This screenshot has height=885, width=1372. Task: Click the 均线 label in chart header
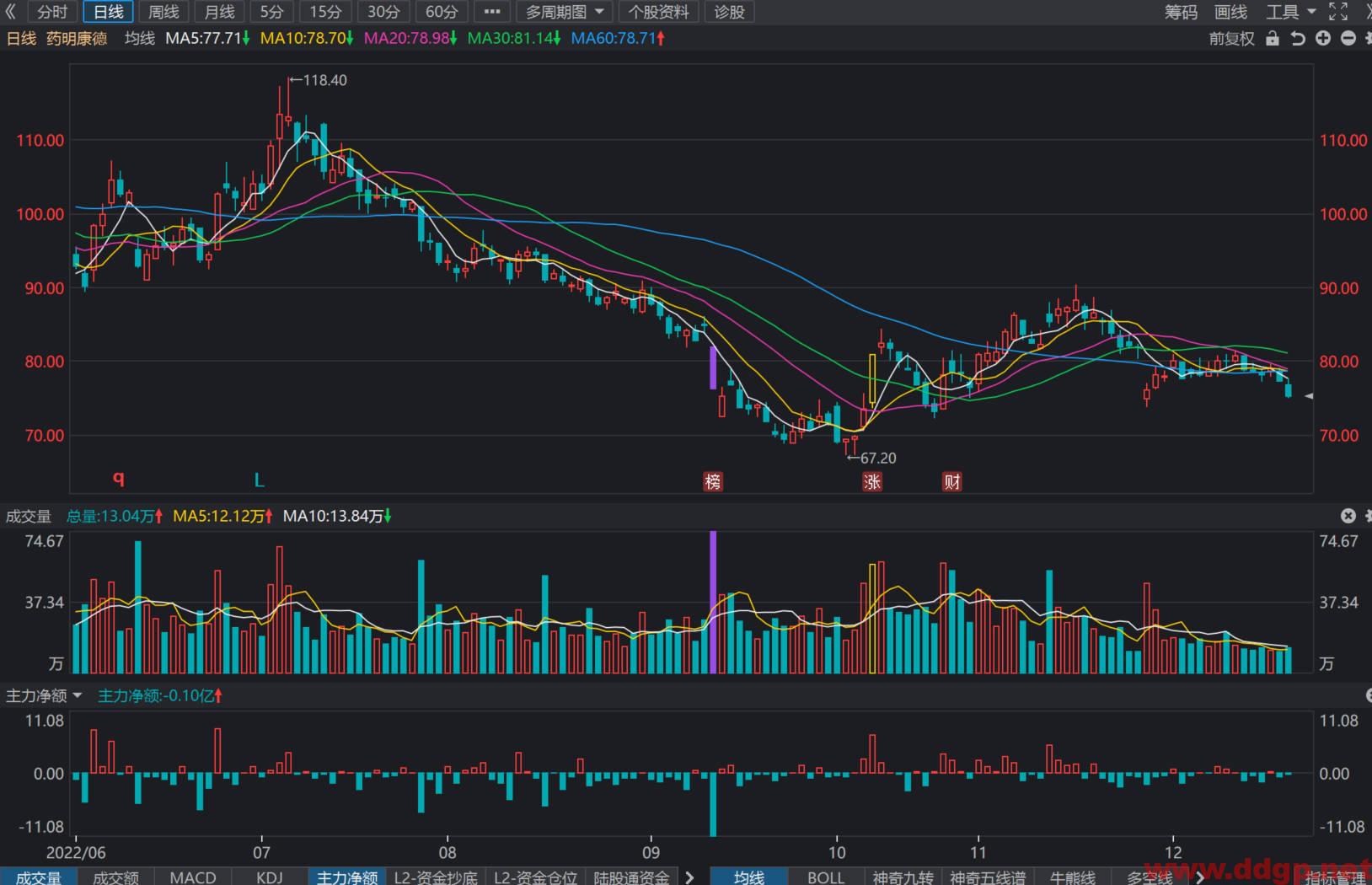(x=140, y=39)
